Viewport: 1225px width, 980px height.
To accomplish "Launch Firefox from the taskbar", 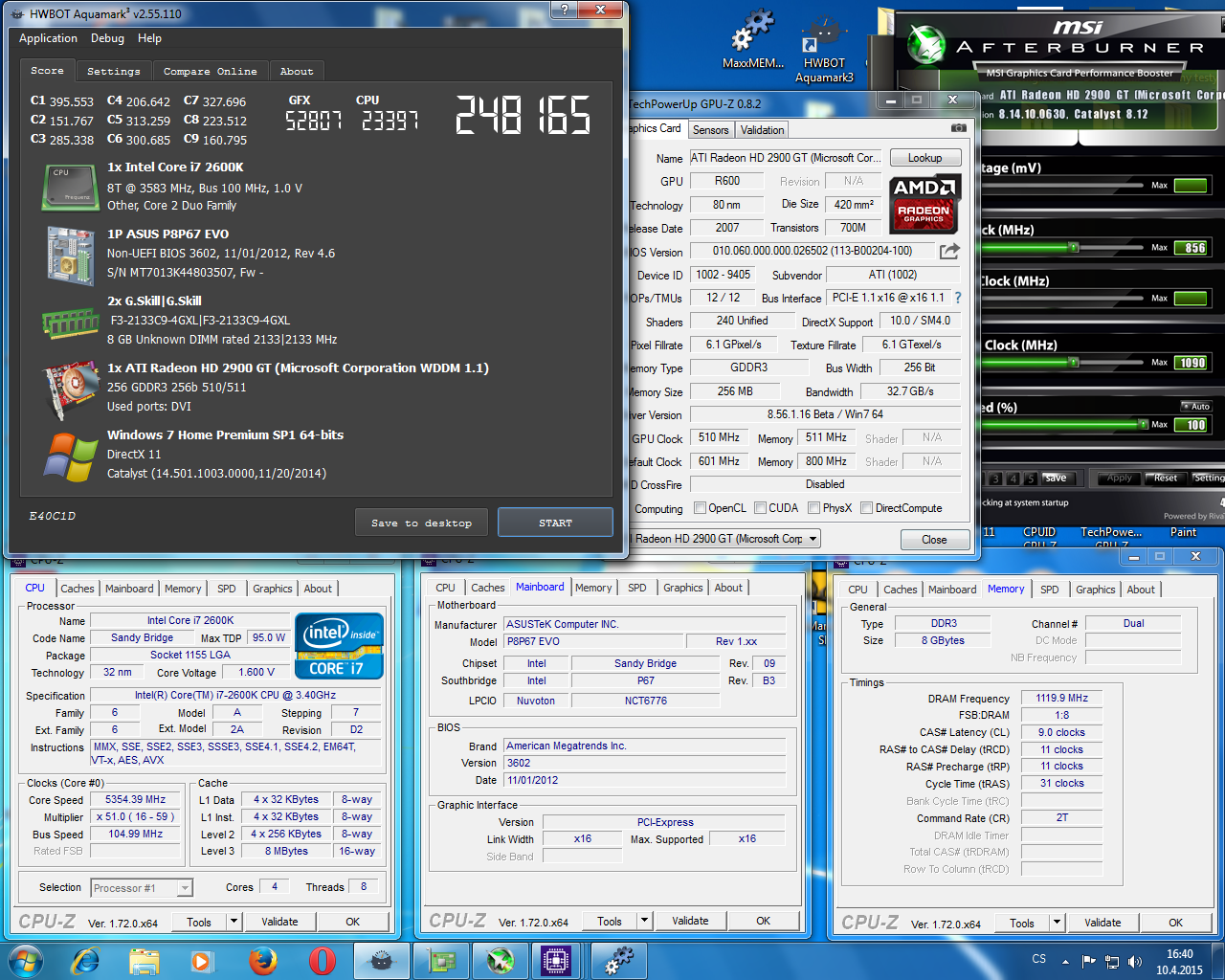I will point(262,960).
